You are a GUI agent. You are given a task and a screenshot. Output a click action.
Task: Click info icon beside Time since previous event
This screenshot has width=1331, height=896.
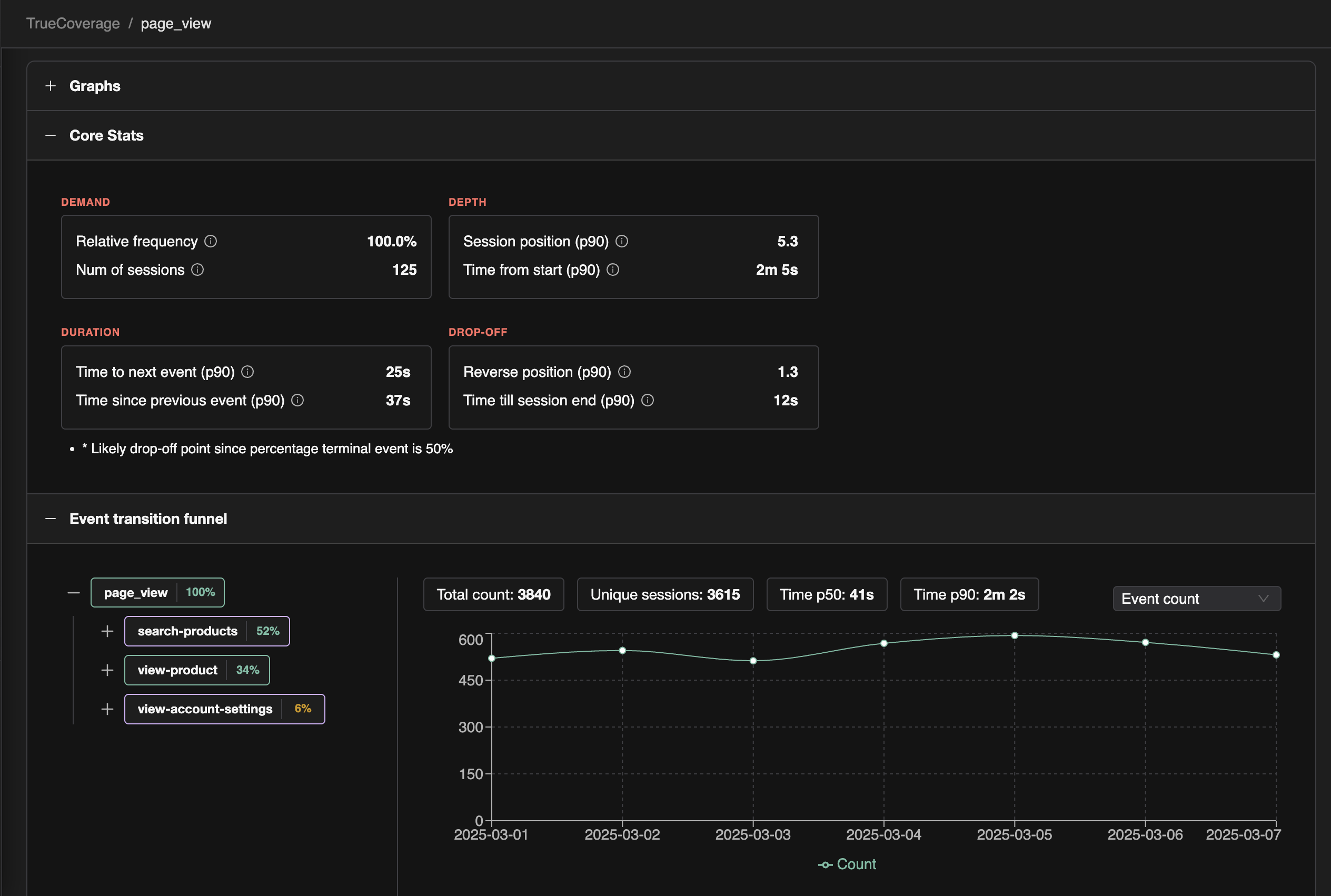coord(297,400)
